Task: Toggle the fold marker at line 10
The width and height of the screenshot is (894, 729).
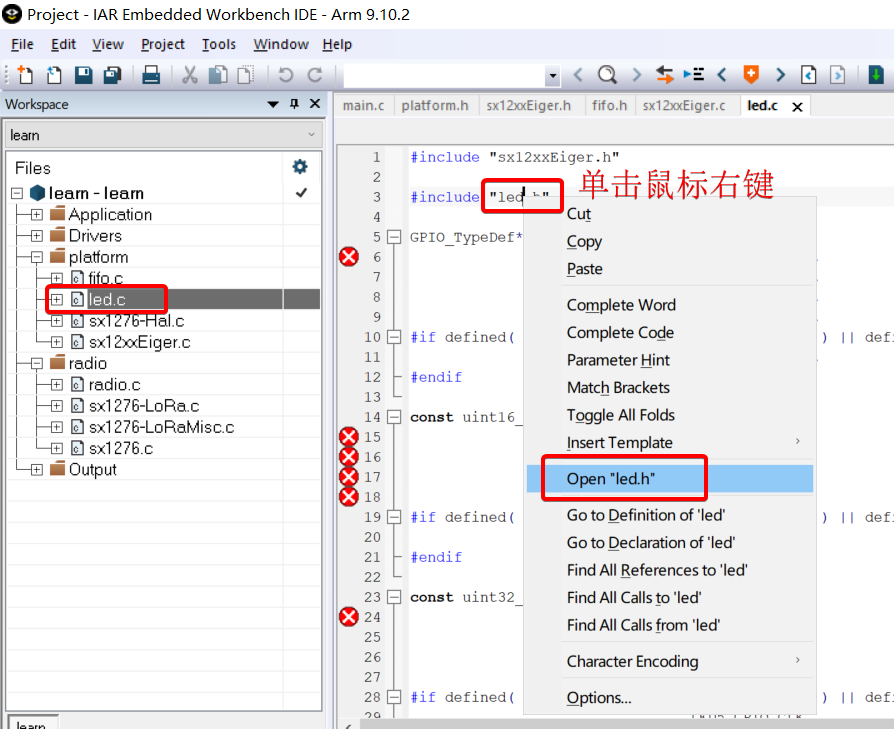Action: (394, 337)
